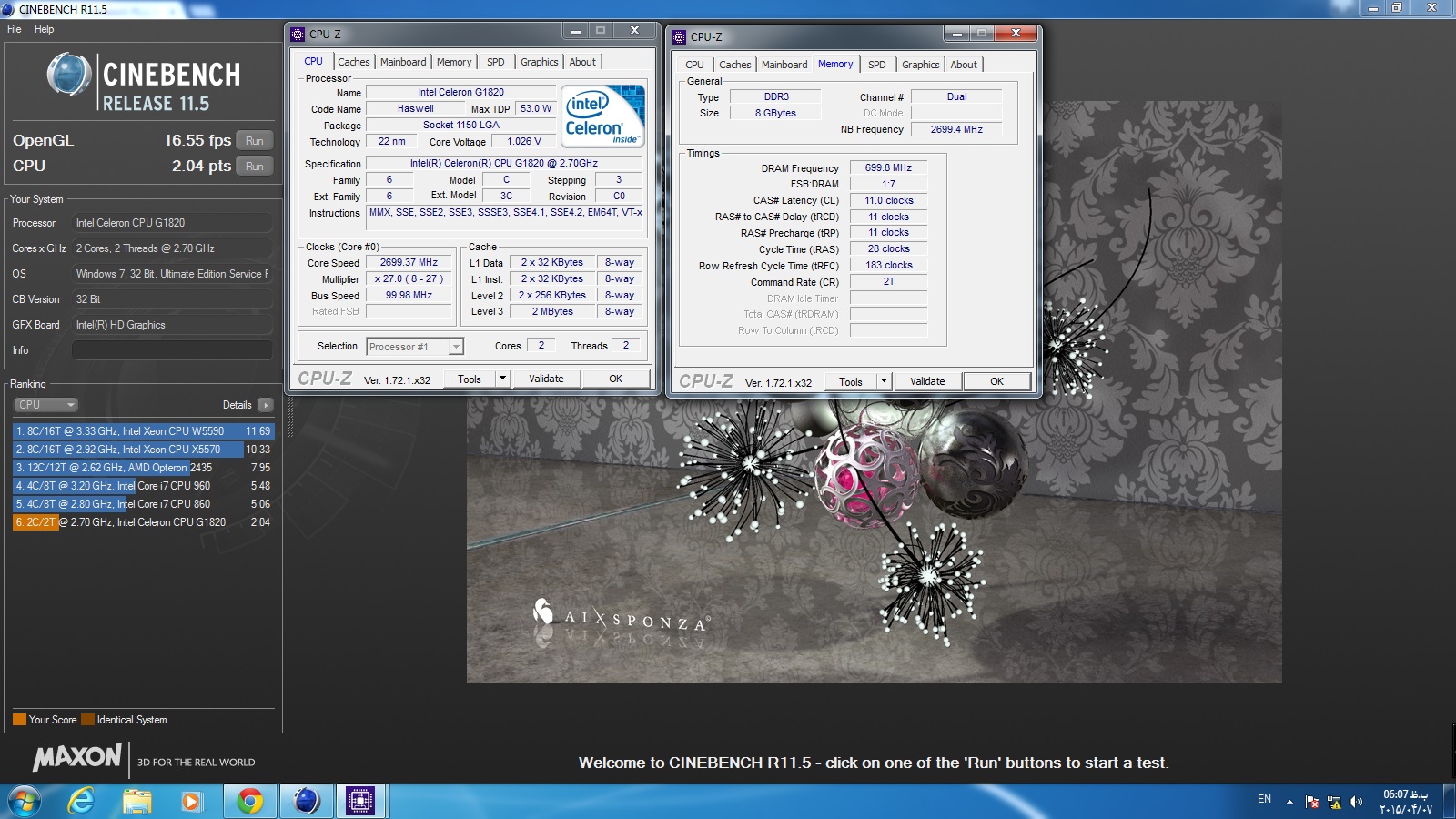1456x819 pixels.
Task: Select Celeron G1820 ranking row
Action: pyautogui.click(x=143, y=522)
